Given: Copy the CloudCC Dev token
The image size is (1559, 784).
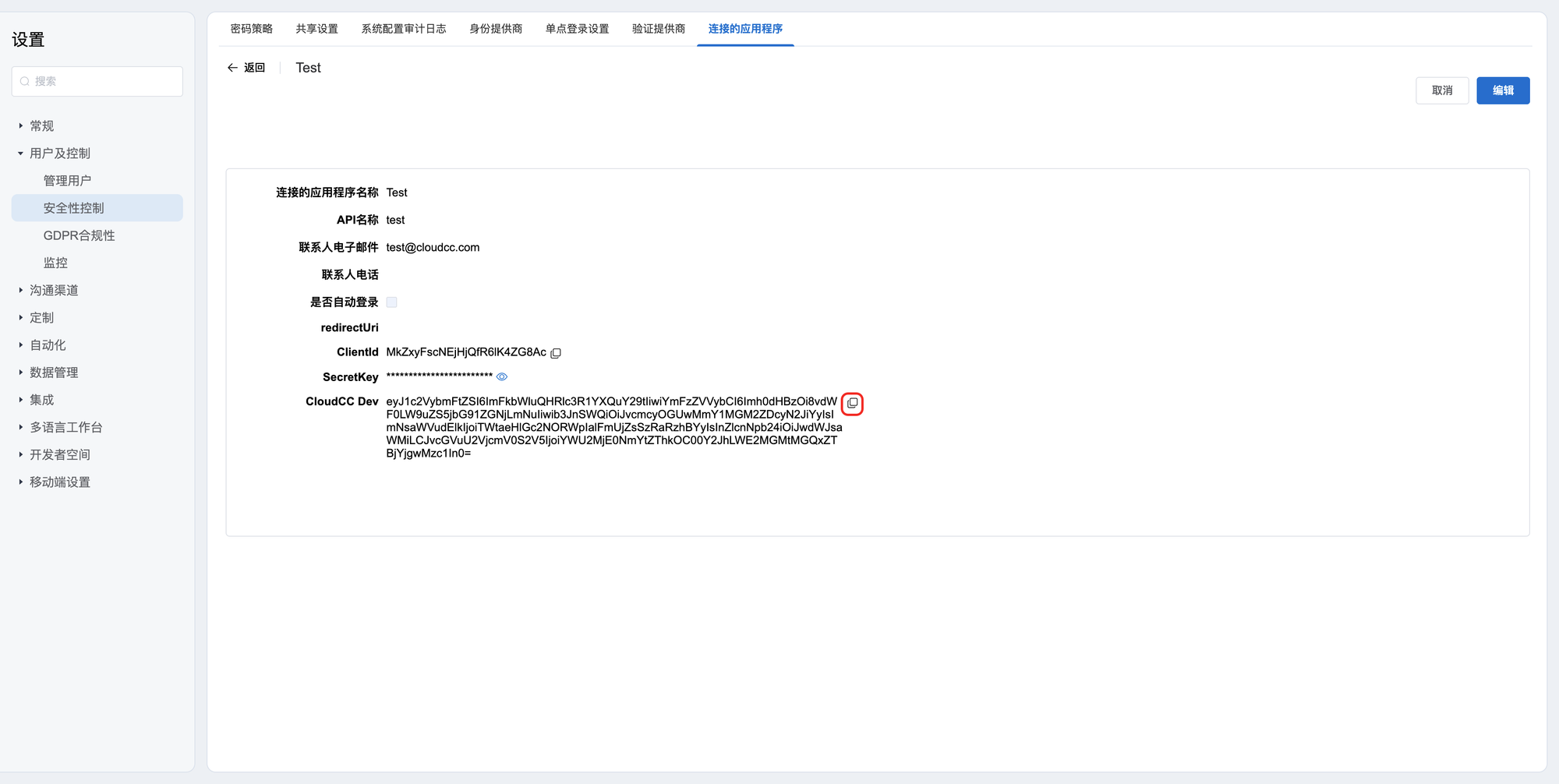Looking at the screenshot, I should pos(852,404).
